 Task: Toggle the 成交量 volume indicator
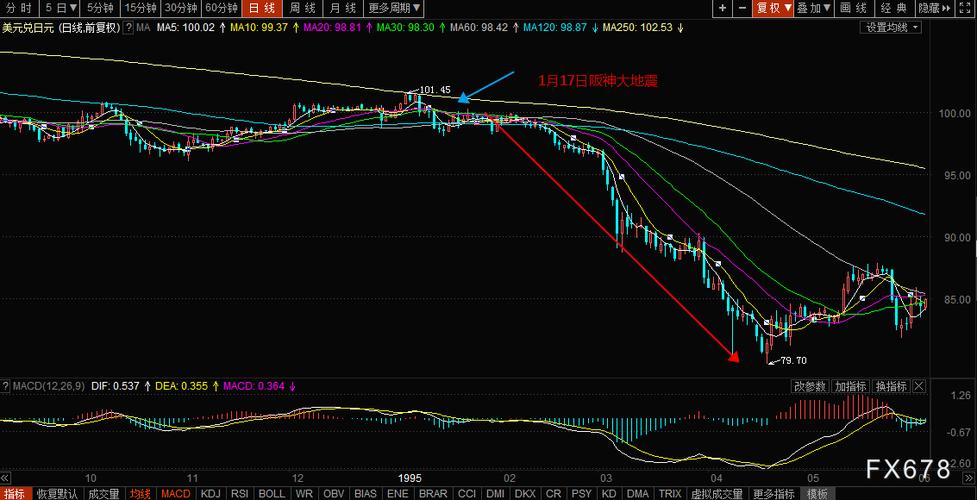click(x=104, y=493)
